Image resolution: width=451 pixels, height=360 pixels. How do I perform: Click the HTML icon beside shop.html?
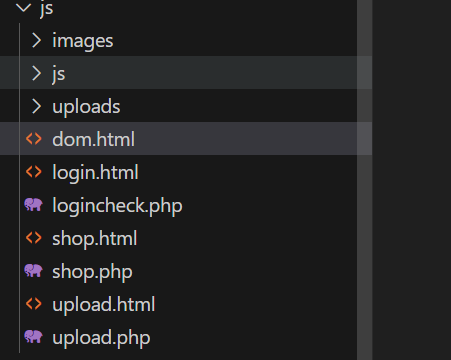point(34,238)
